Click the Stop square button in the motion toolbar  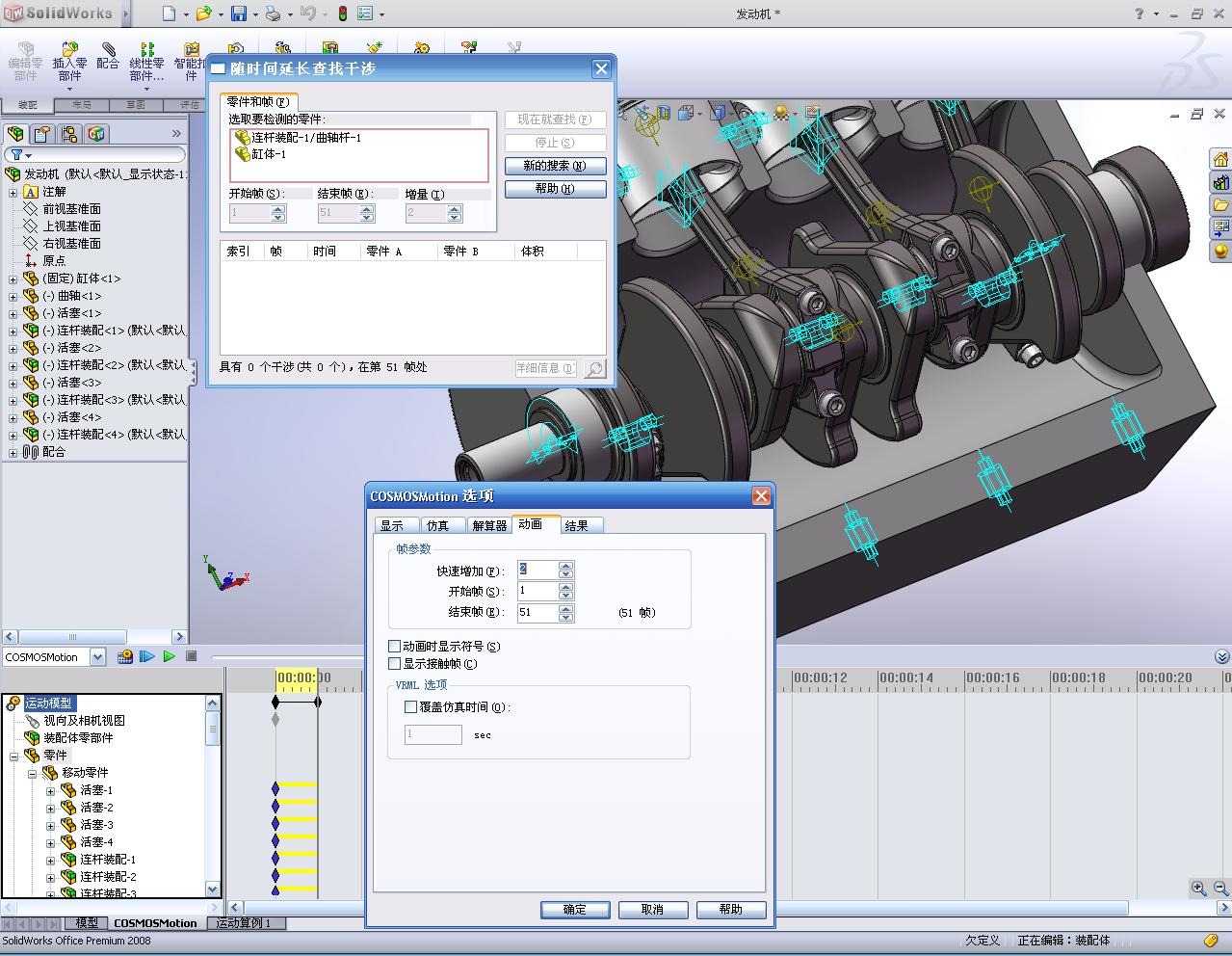tap(191, 656)
